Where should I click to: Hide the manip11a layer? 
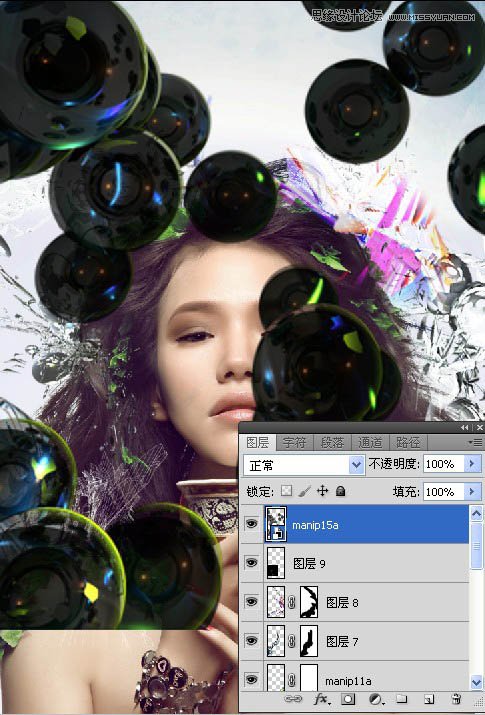click(x=251, y=680)
